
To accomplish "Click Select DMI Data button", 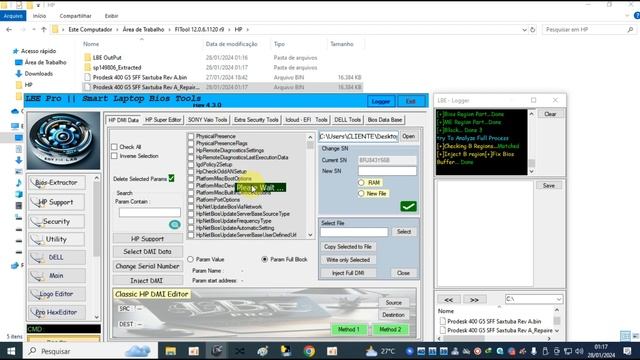I will pyautogui.click(x=147, y=252).
